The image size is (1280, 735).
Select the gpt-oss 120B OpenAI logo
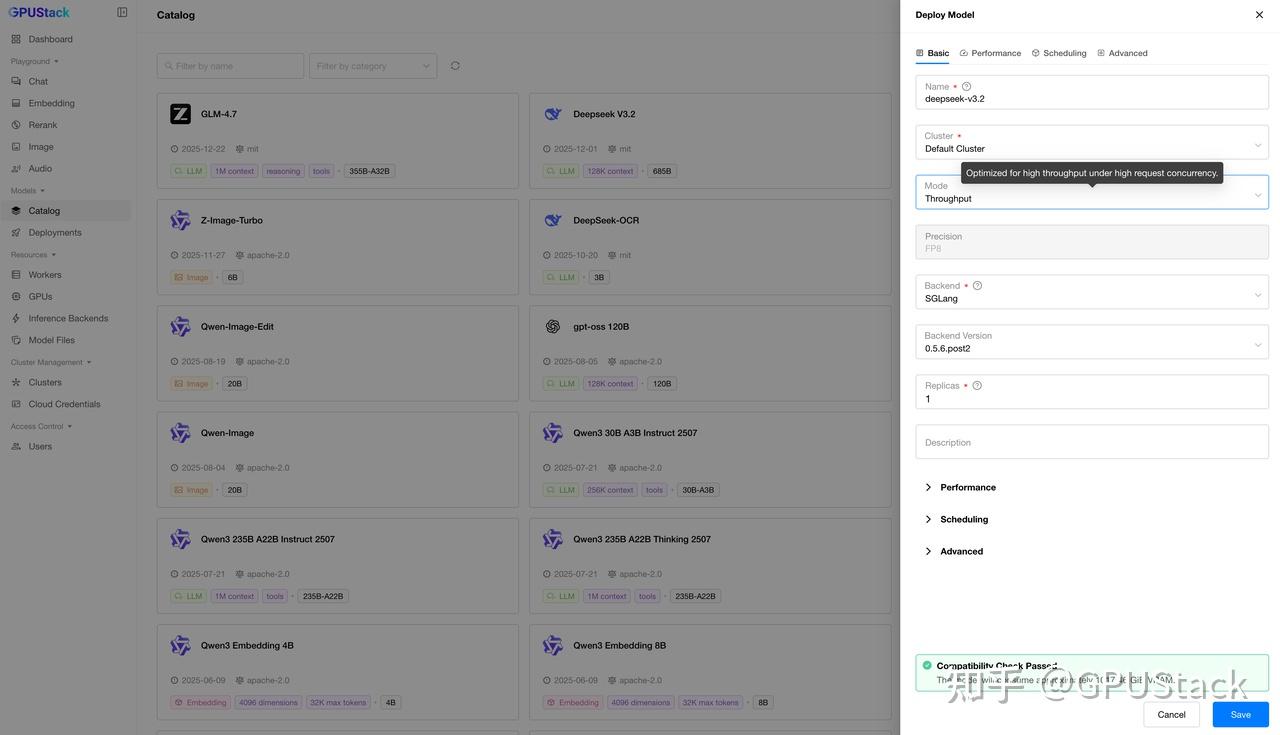click(553, 327)
